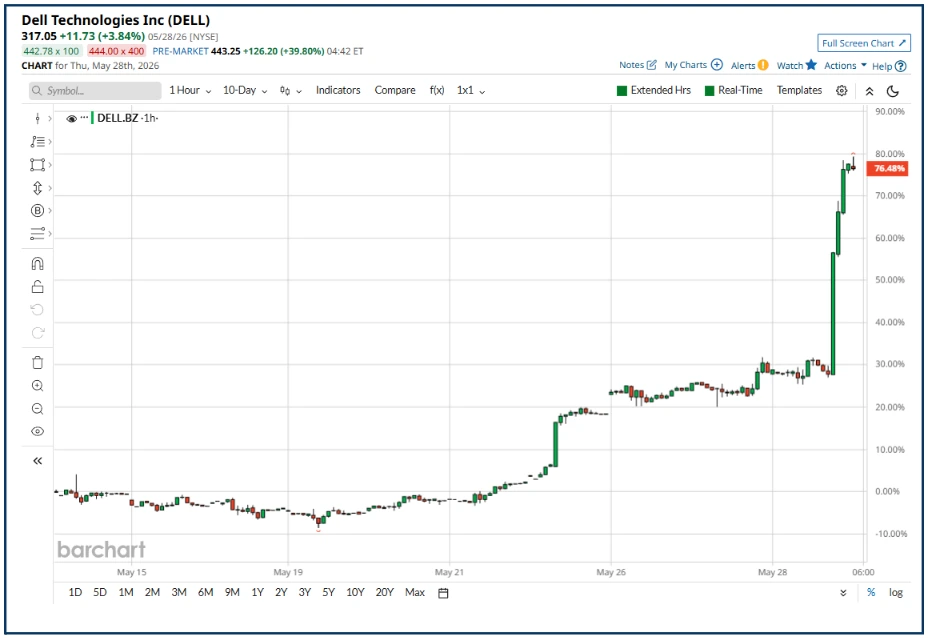Select the 3M range
Image resolution: width=928 pixels, height=638 pixels.
[x=179, y=592]
